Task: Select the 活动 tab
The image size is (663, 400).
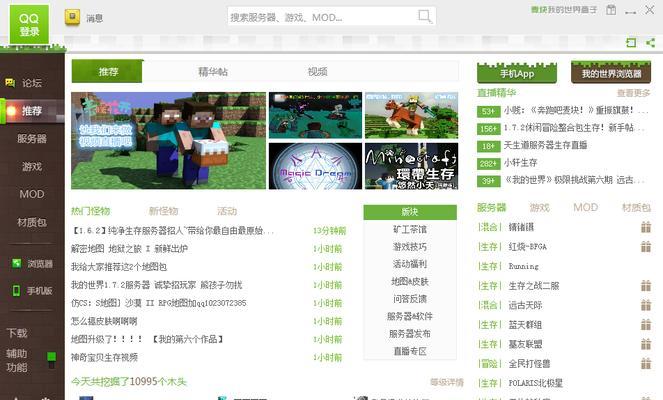Action: coord(227,211)
